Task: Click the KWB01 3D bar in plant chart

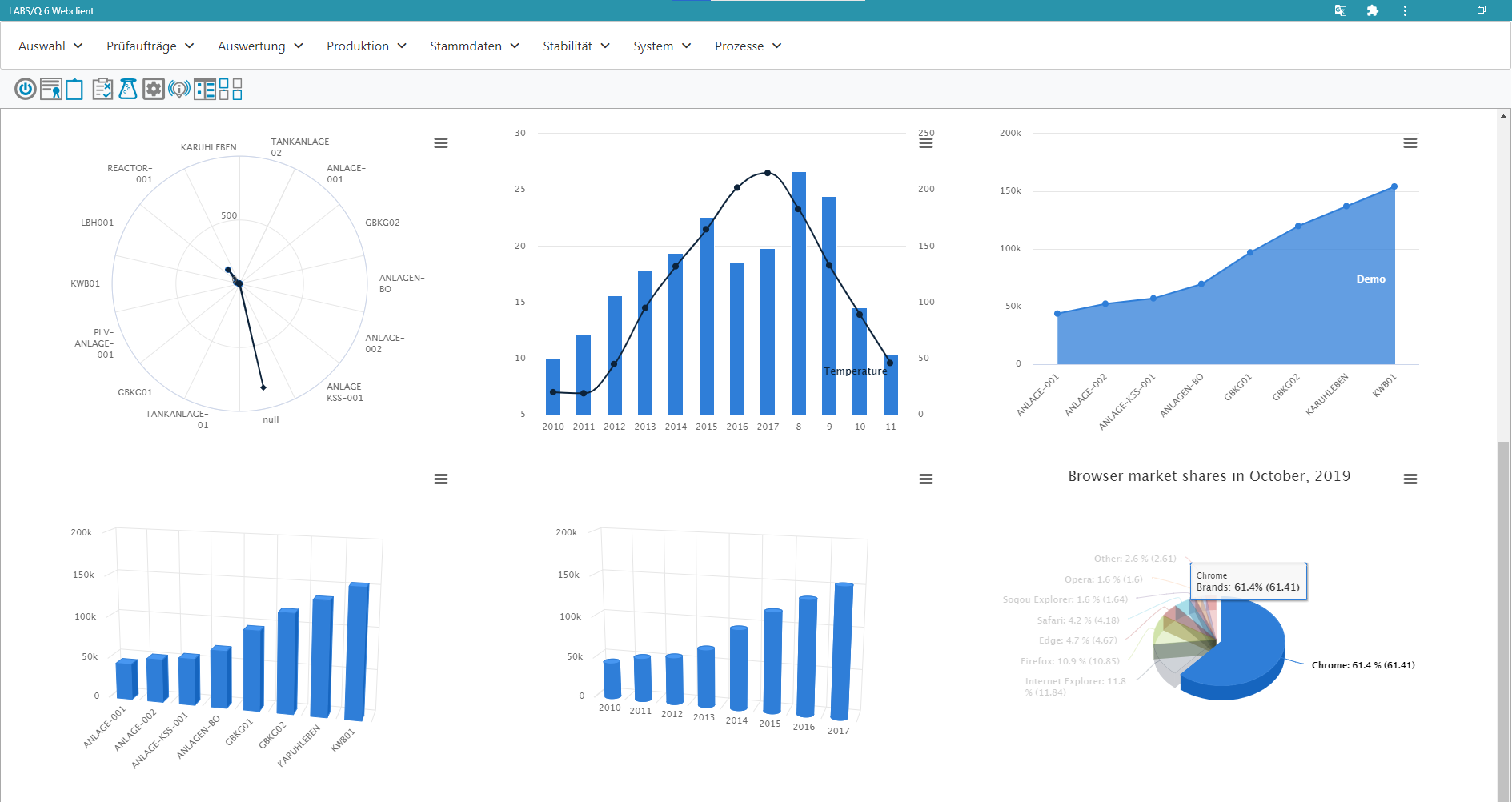Action: 358,651
